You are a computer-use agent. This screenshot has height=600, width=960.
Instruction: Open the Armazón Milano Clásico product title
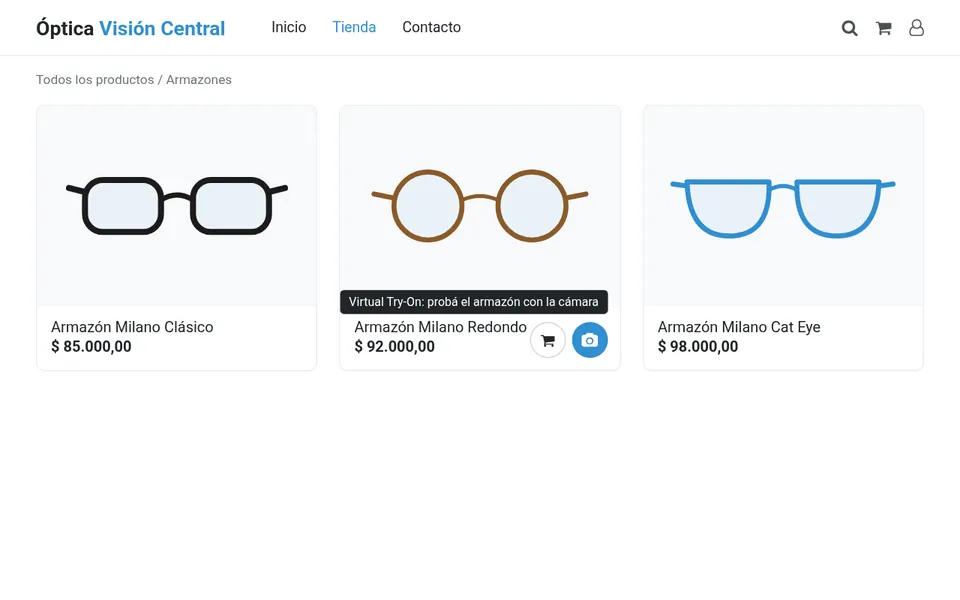tap(132, 327)
